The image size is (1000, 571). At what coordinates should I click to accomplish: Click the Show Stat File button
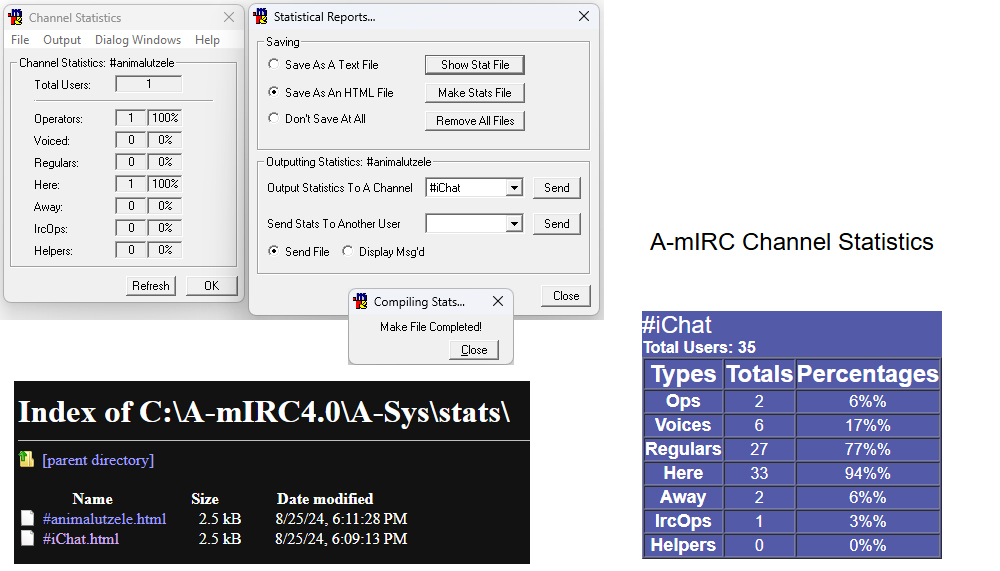pyautogui.click(x=475, y=64)
